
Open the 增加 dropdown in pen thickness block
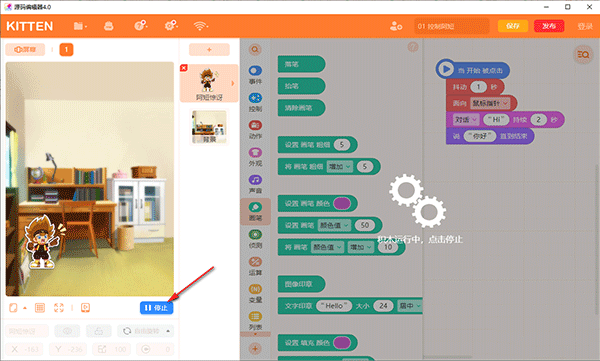tap(340, 167)
